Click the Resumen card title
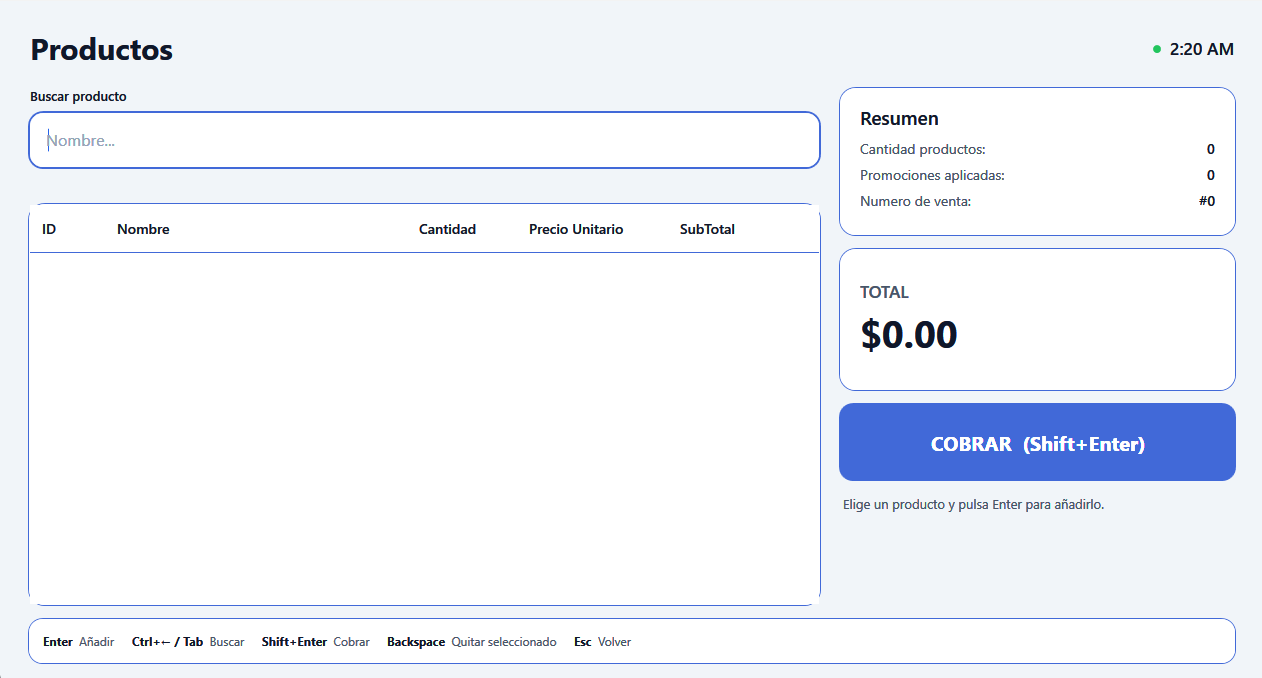 click(x=899, y=119)
